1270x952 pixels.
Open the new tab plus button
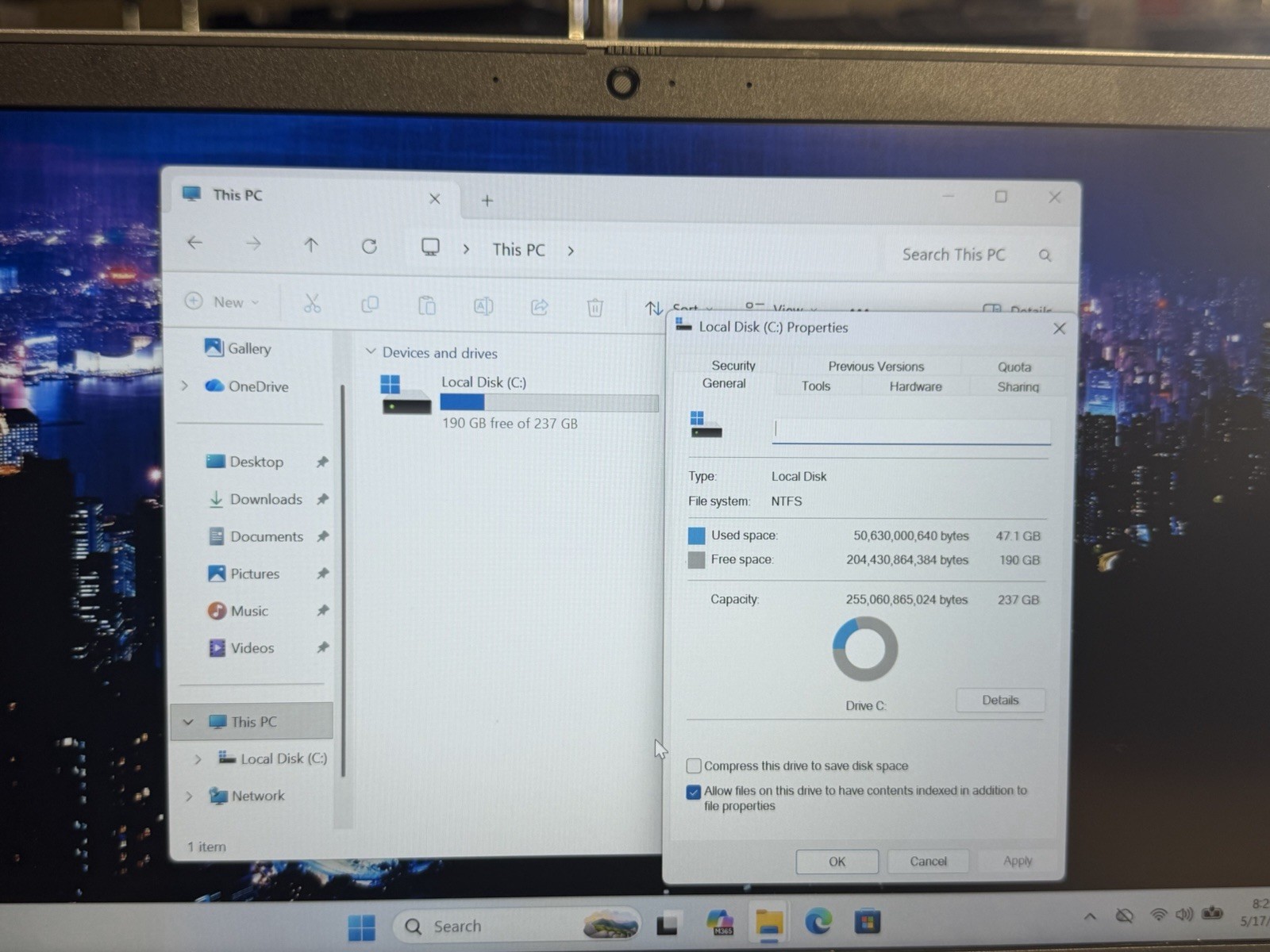[487, 201]
